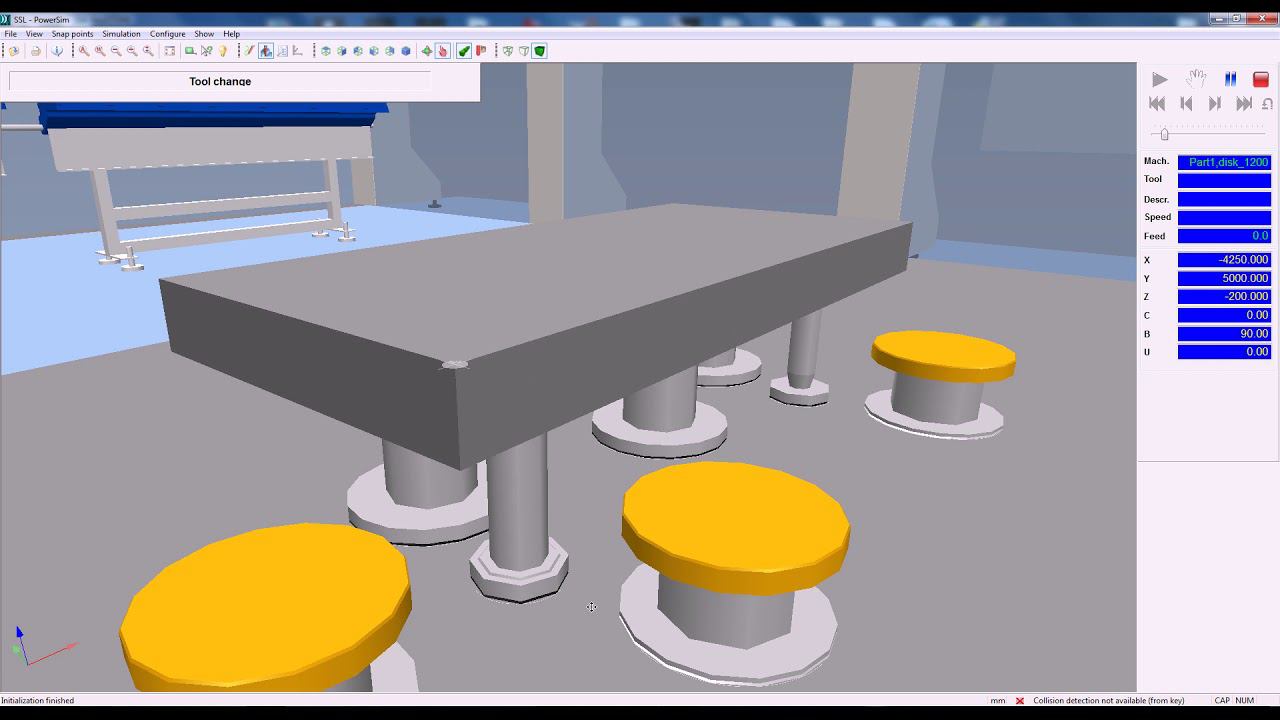Click the Tool change banner
Viewport: 1280px width, 720px height.
[x=220, y=81]
